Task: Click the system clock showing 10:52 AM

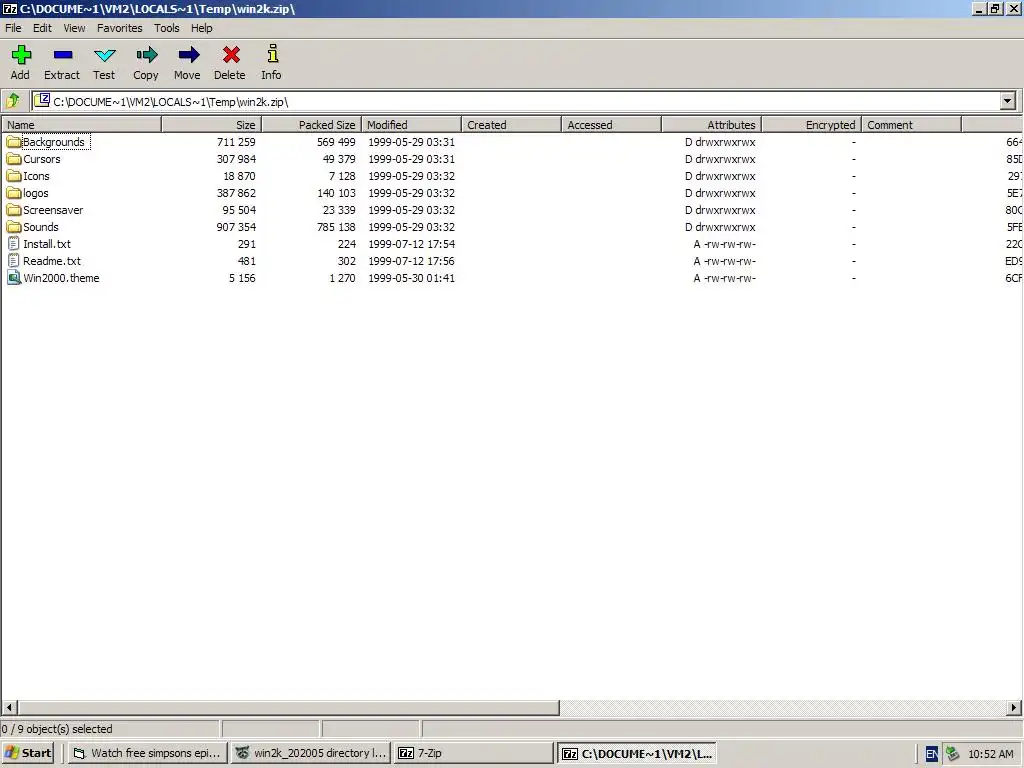Action: pyautogui.click(x=991, y=754)
